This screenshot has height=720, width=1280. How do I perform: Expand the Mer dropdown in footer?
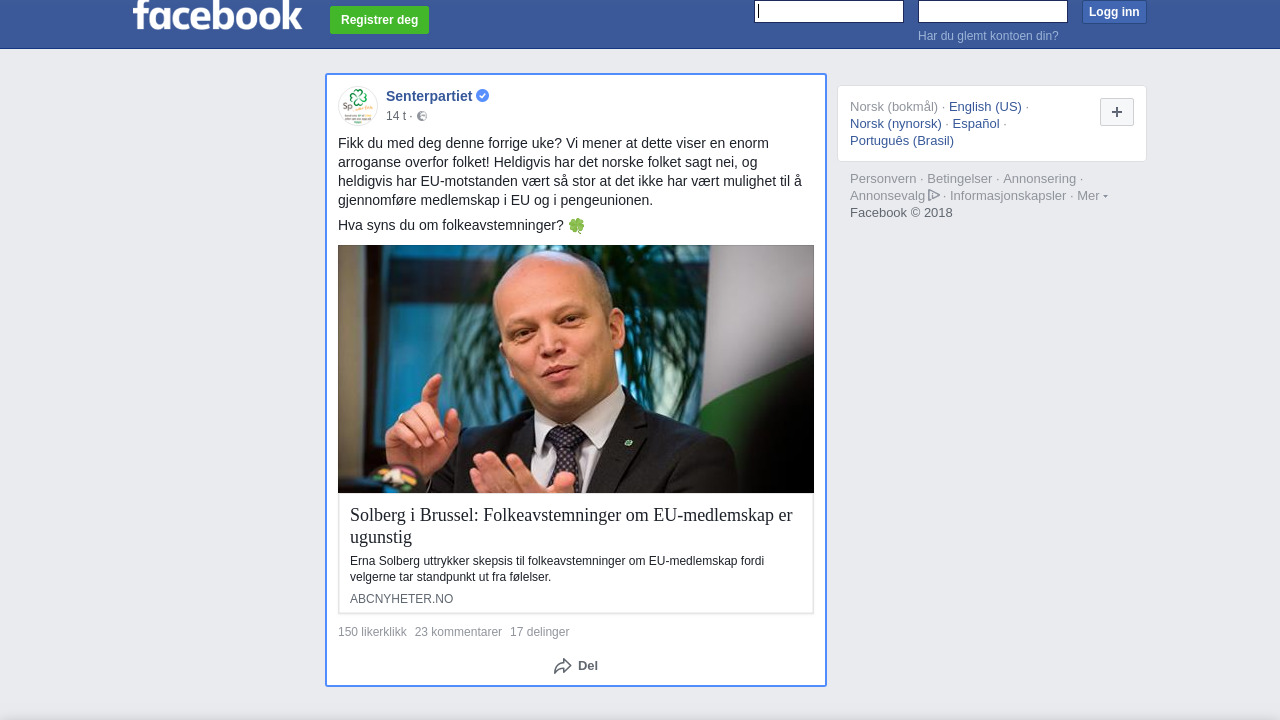click(x=1092, y=195)
